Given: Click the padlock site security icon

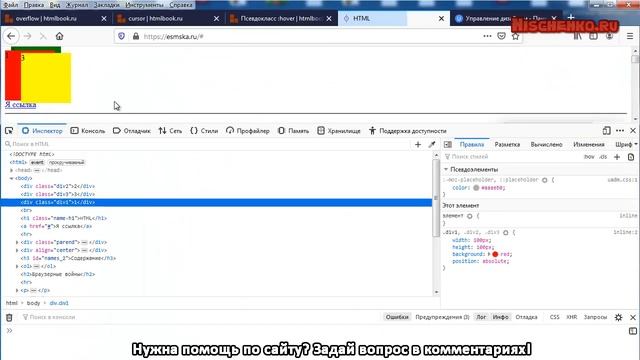Looking at the screenshot, I should (x=136, y=36).
